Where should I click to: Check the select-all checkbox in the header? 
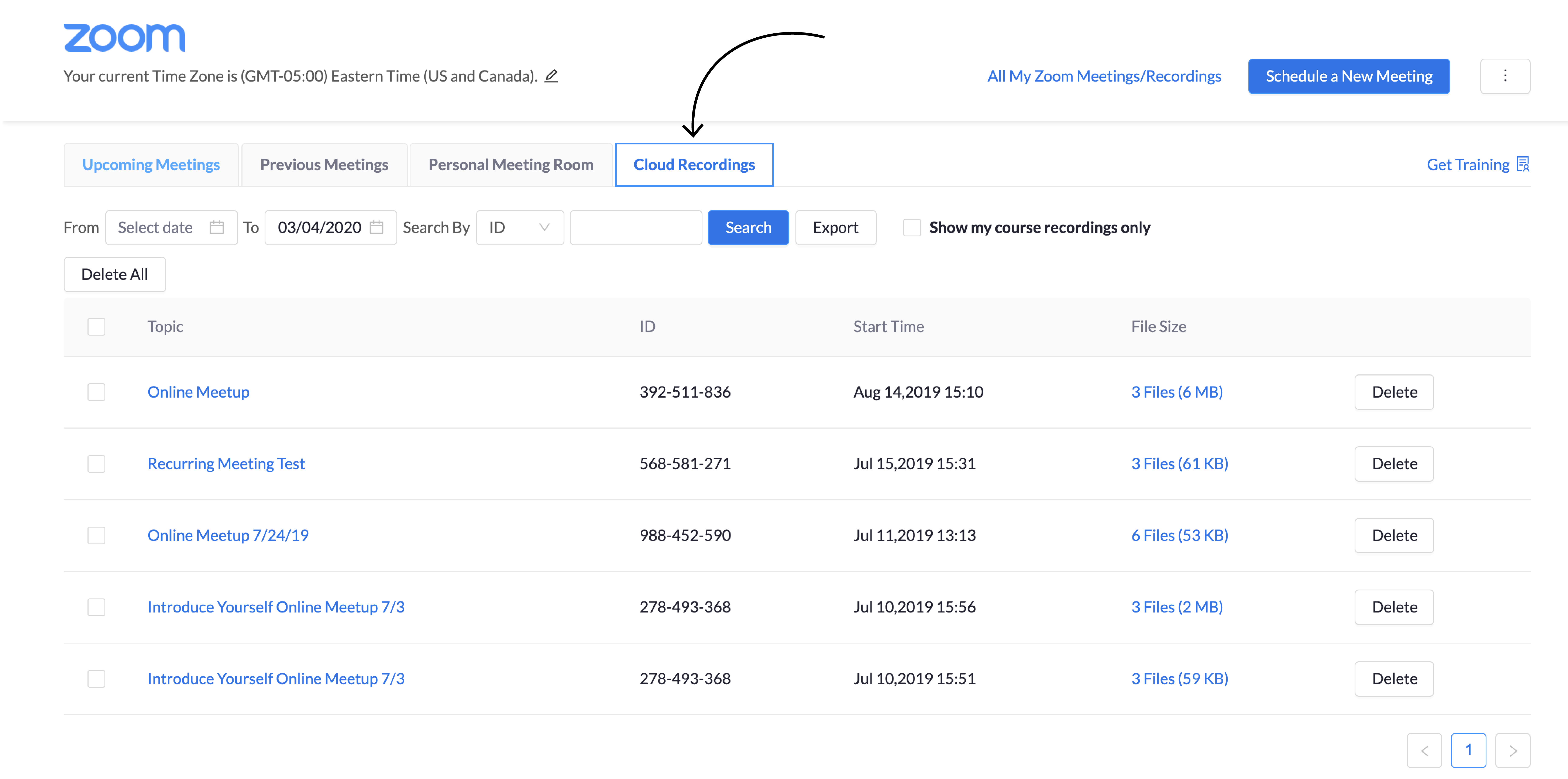96,327
